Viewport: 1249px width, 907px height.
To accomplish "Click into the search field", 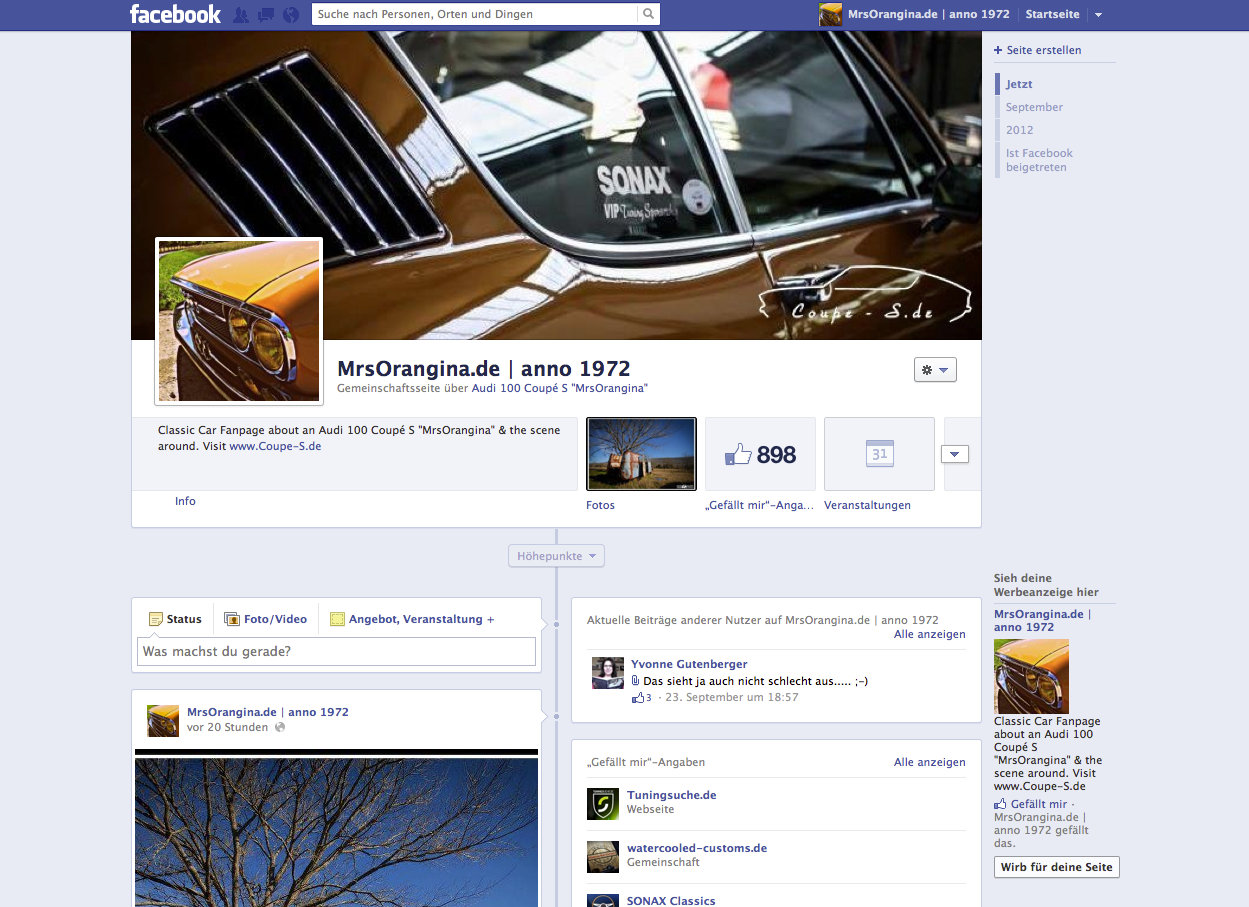I will coord(474,14).
